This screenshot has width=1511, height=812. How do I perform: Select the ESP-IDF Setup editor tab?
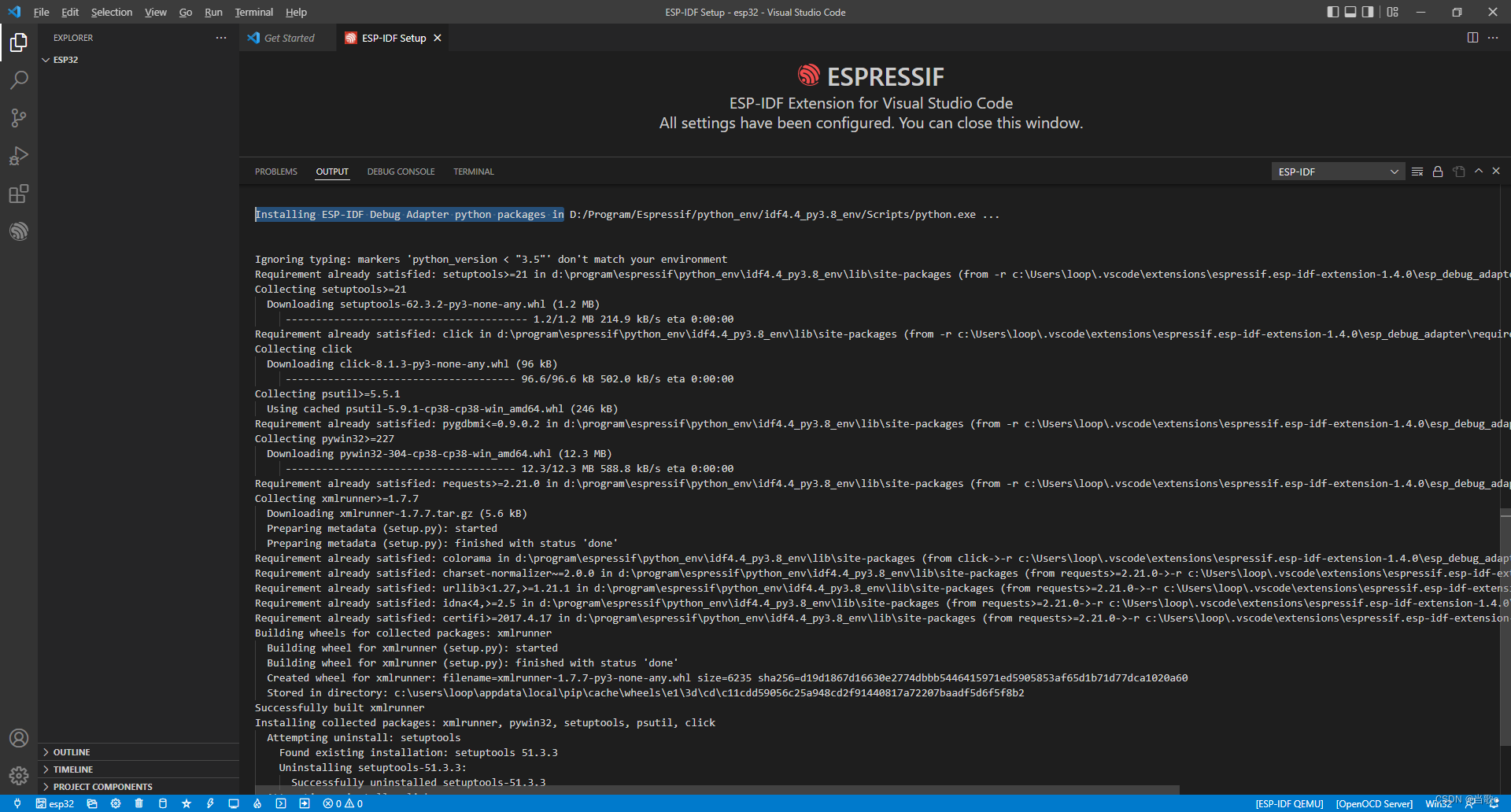[393, 38]
